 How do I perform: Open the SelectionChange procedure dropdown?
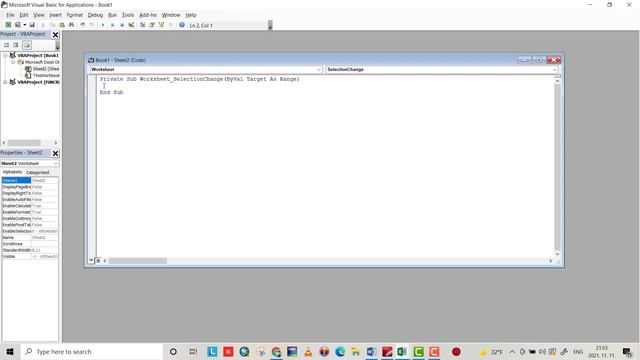point(554,70)
